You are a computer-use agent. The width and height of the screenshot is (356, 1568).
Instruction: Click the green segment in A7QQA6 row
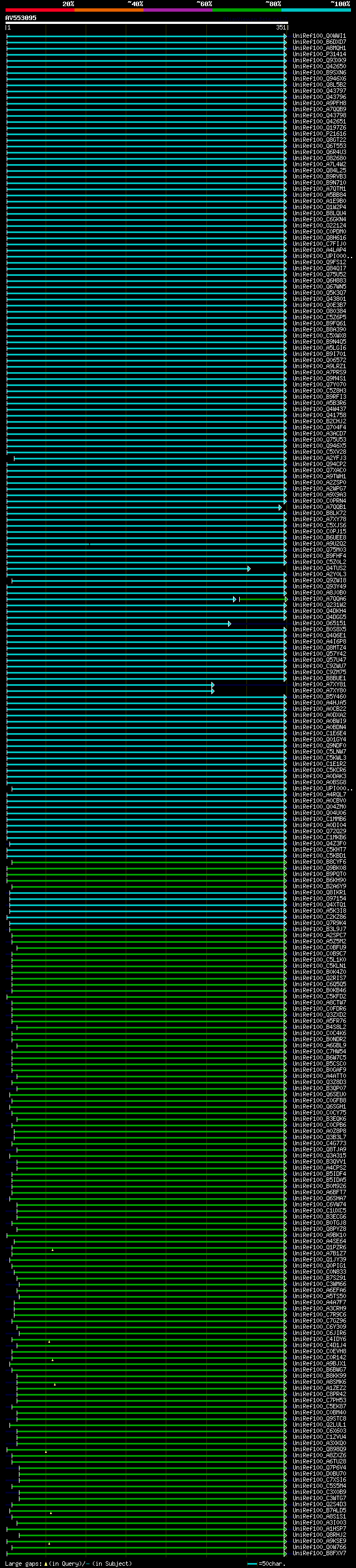(263, 600)
